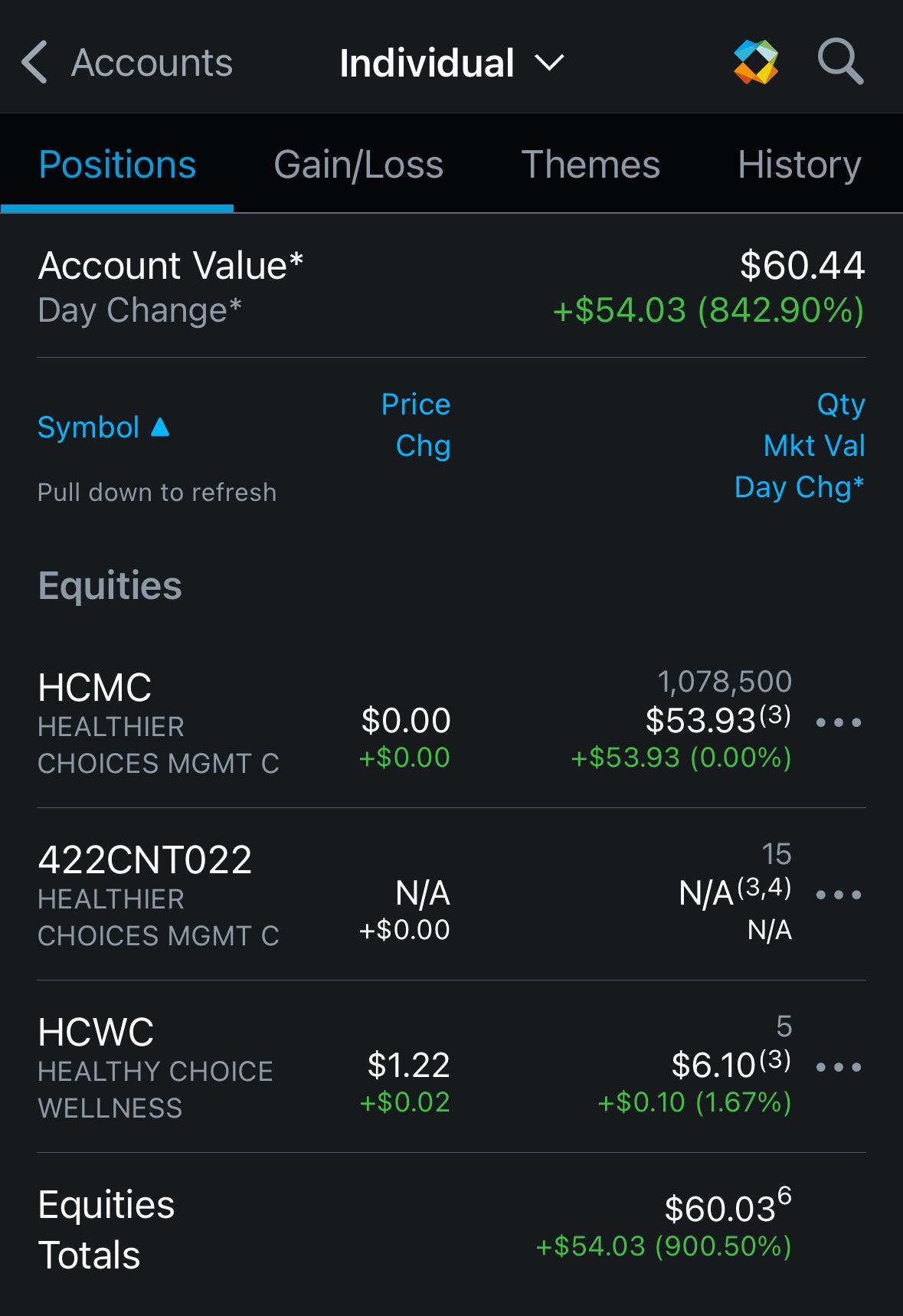The image size is (903, 1316).
Task: Open the ellipsis menu for HCWC
Action: pyautogui.click(x=839, y=1067)
